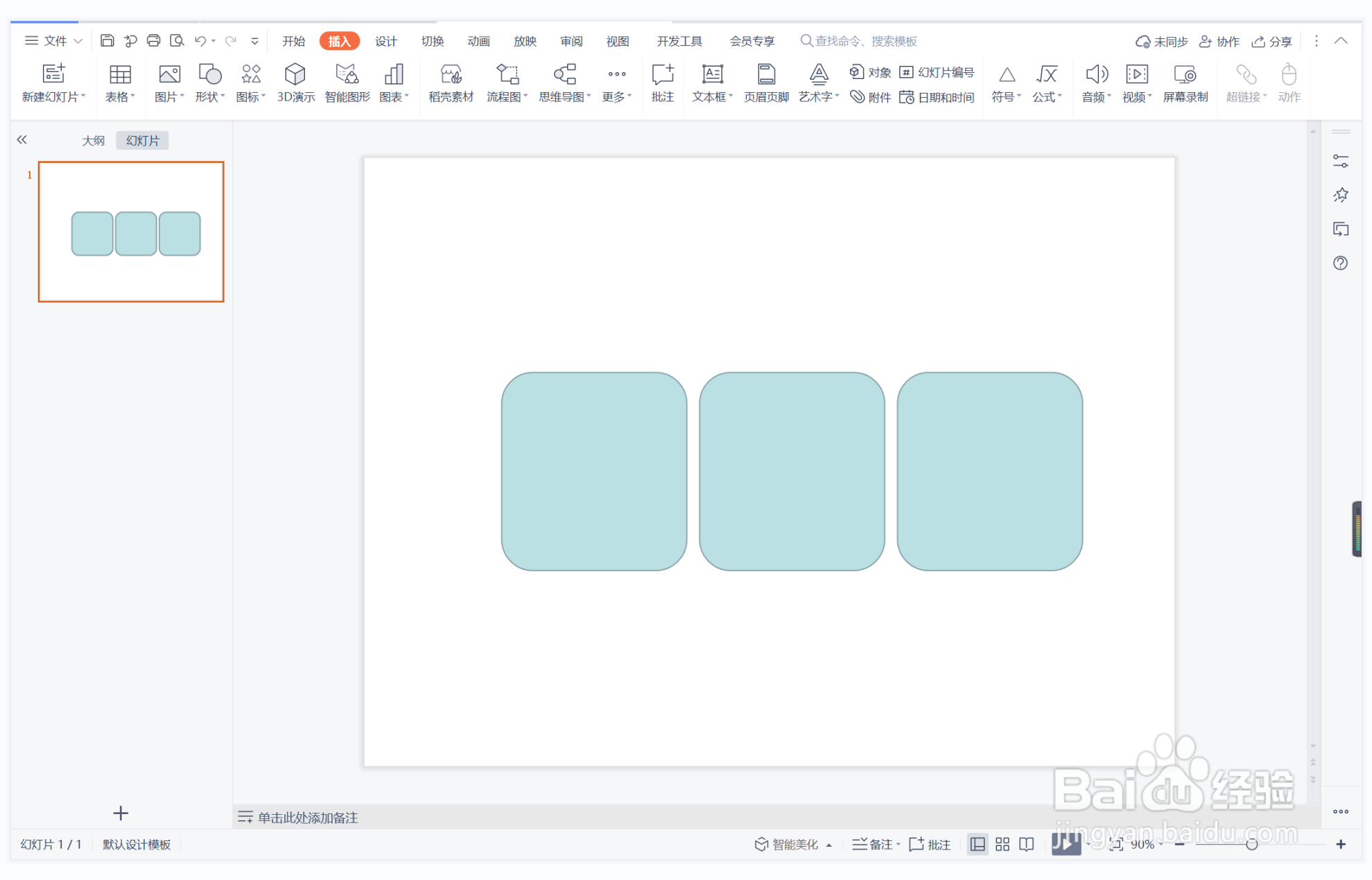Viewport: 1372px width, 880px height.
Task: Expand the 形状 shapes dropdown
Action: (x=209, y=83)
